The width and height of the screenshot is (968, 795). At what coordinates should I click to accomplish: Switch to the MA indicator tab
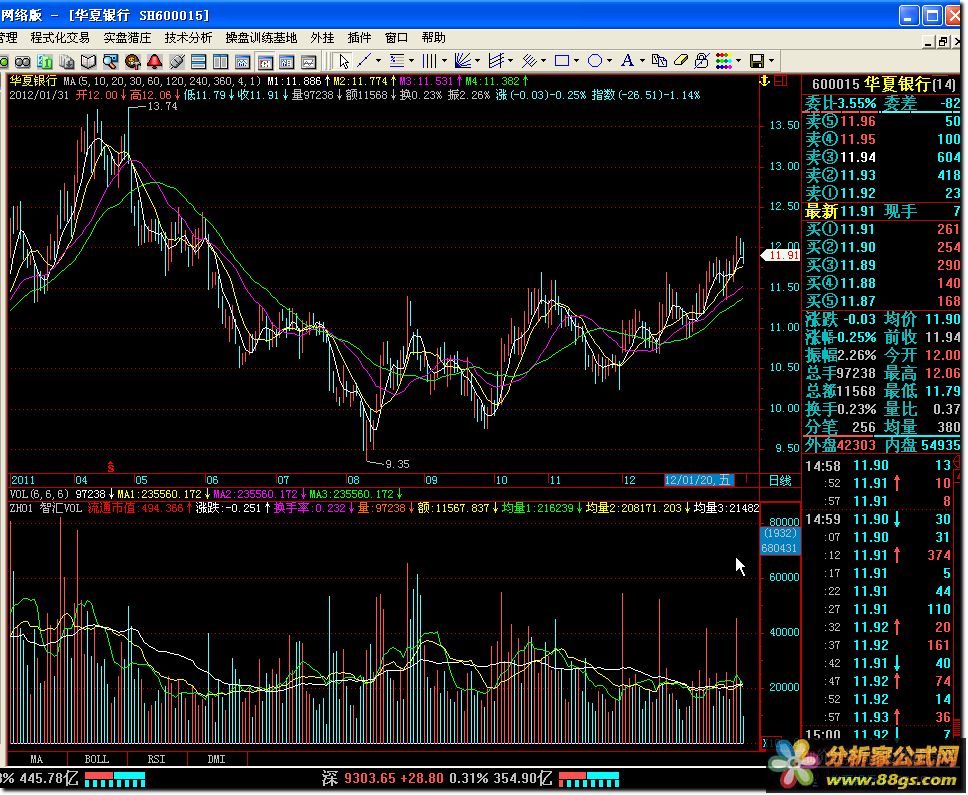36,759
